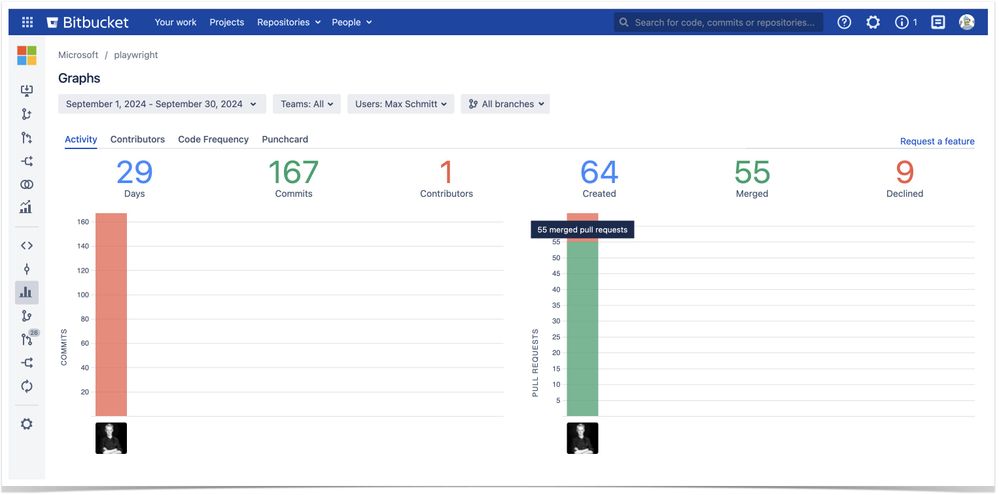Click the '55 merged pull requests' tooltip
999x495 pixels.
pyautogui.click(x=582, y=230)
